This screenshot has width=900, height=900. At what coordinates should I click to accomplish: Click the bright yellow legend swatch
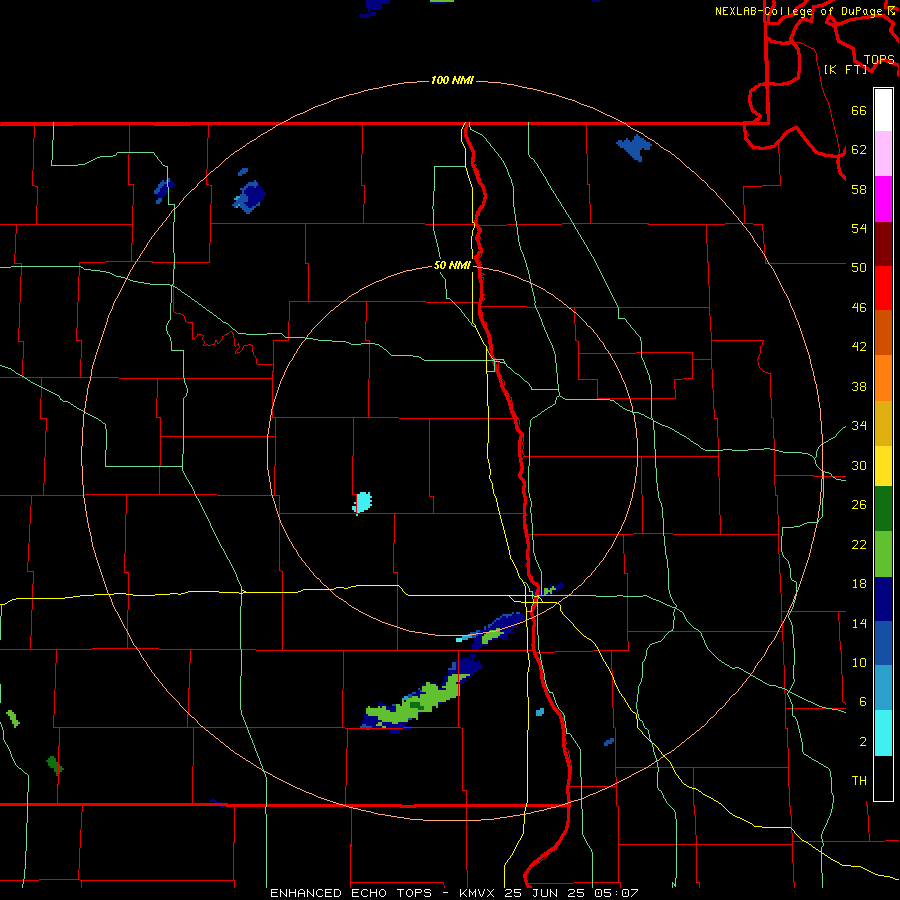click(883, 466)
